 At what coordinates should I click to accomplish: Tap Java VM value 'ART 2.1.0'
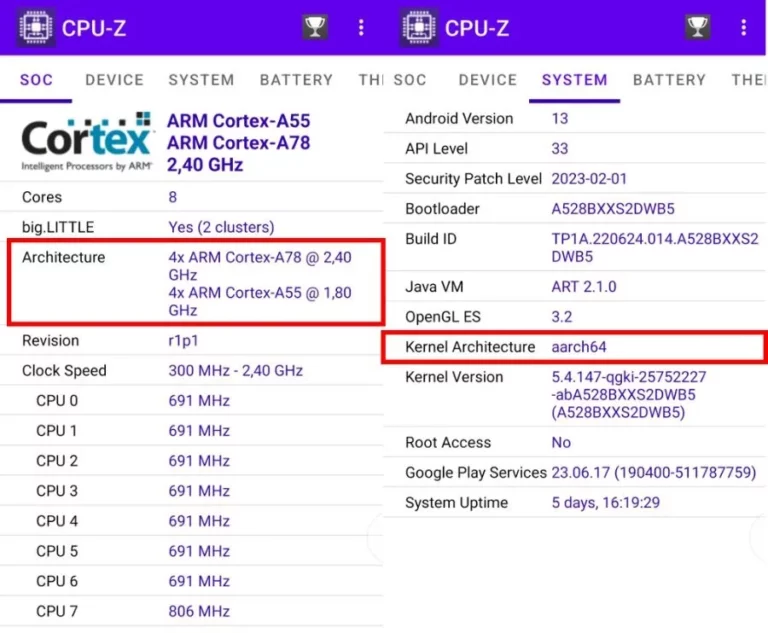[584, 287]
